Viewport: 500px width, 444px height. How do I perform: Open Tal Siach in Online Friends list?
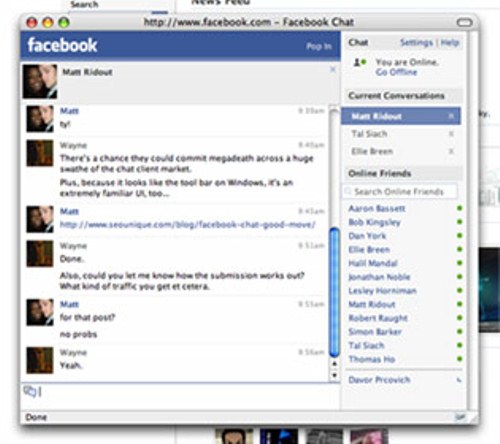[x=366, y=346]
